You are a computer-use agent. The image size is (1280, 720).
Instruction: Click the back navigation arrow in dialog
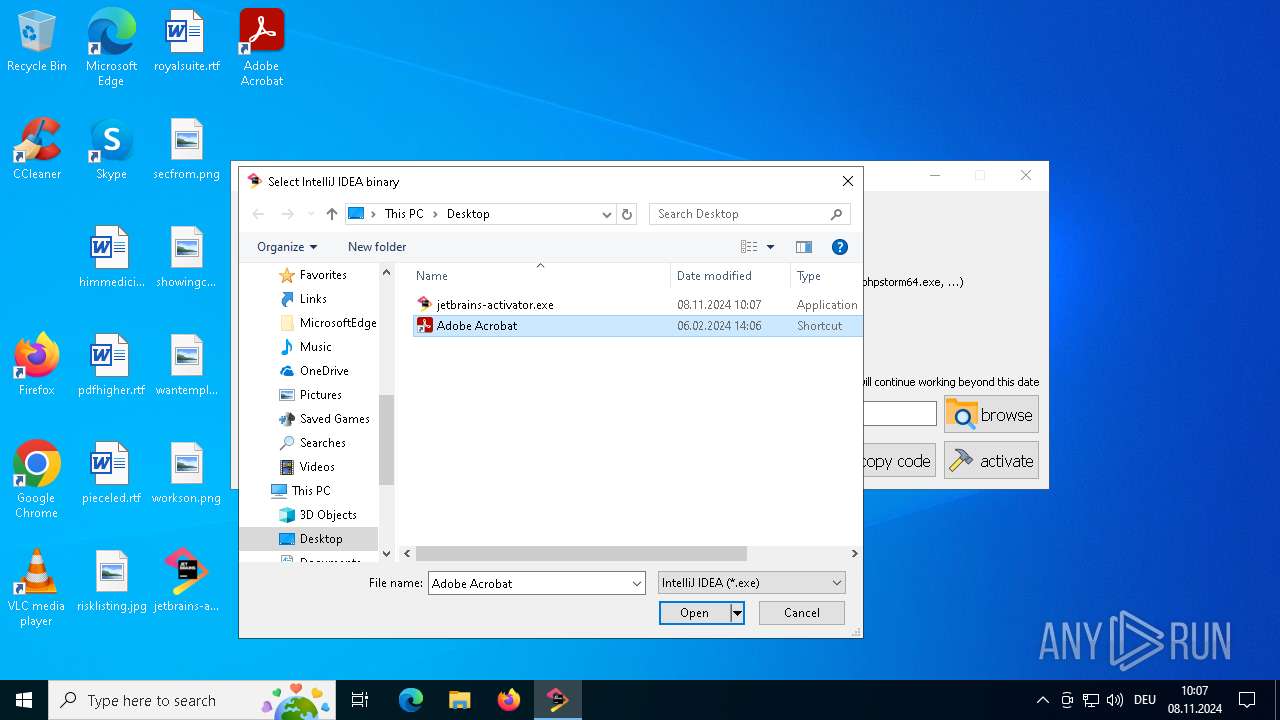[x=259, y=214]
